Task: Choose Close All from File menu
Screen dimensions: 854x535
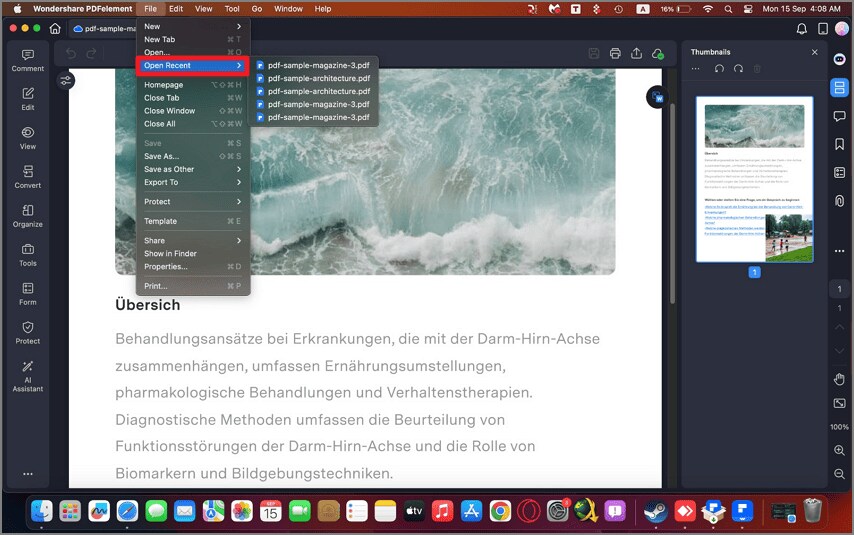Action: 193,124
